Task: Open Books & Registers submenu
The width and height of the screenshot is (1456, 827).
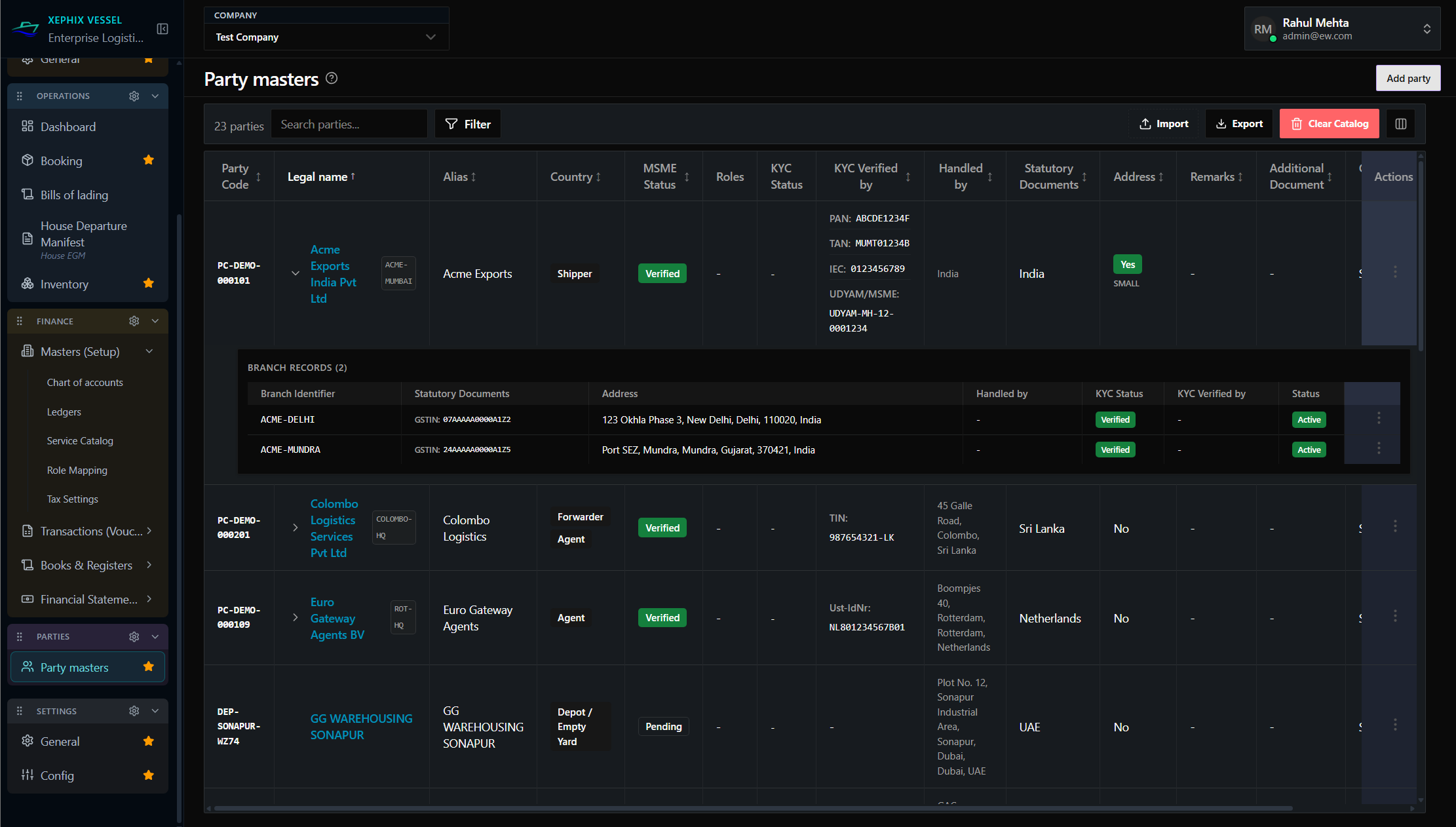Action: pos(88,566)
